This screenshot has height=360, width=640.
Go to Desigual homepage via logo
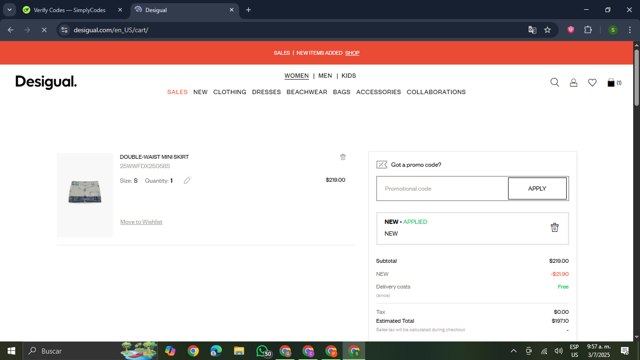46,82
